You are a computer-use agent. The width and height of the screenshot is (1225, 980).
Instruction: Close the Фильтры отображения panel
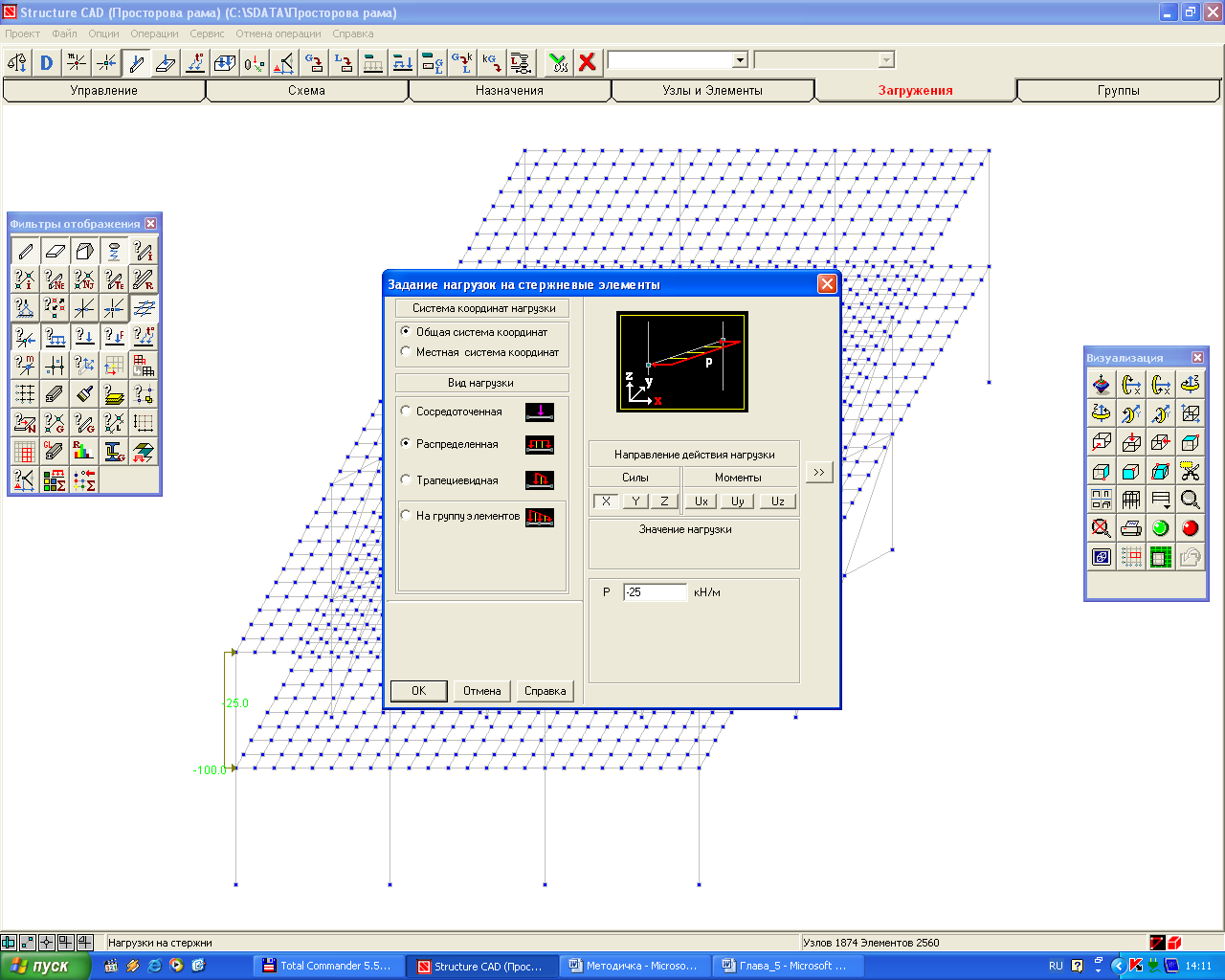[150, 223]
